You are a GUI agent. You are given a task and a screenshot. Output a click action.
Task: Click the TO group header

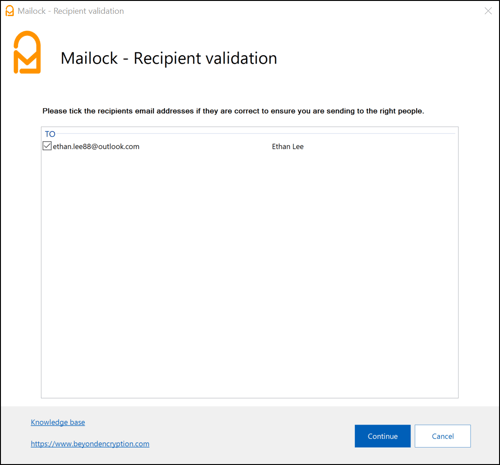click(50, 134)
